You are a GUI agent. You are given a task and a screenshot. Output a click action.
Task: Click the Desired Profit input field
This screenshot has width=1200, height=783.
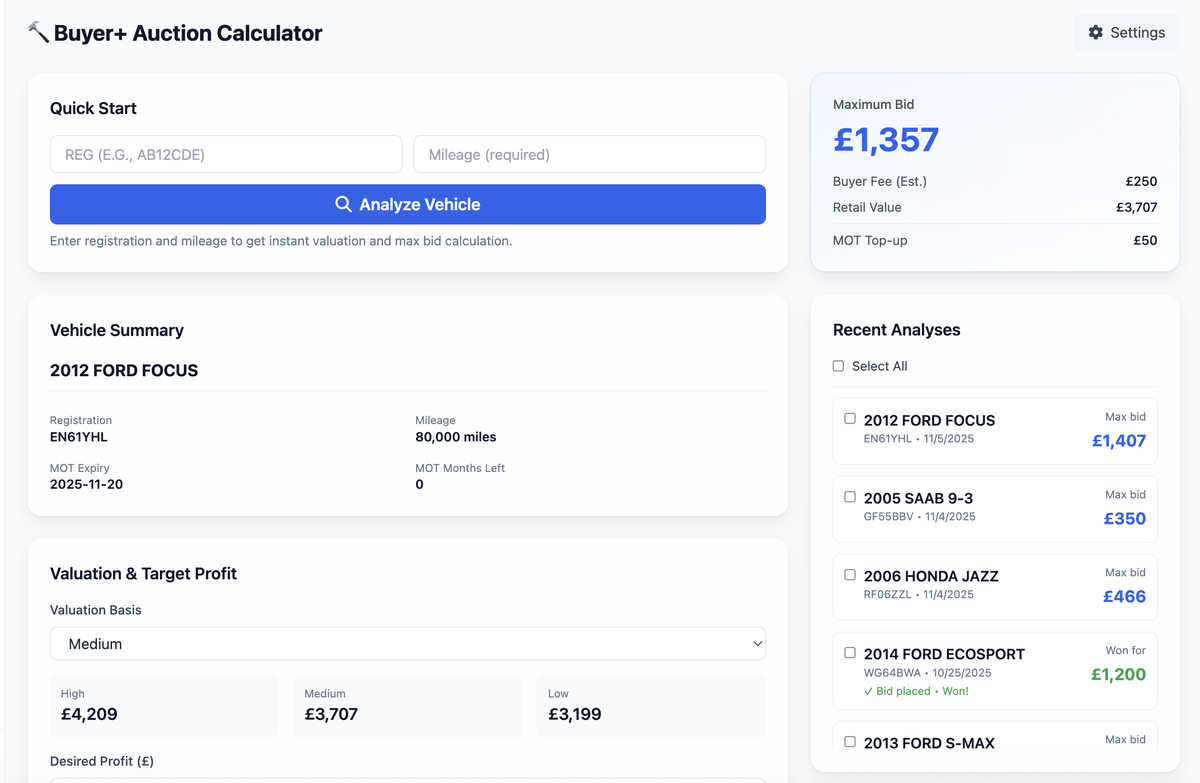pos(408,779)
